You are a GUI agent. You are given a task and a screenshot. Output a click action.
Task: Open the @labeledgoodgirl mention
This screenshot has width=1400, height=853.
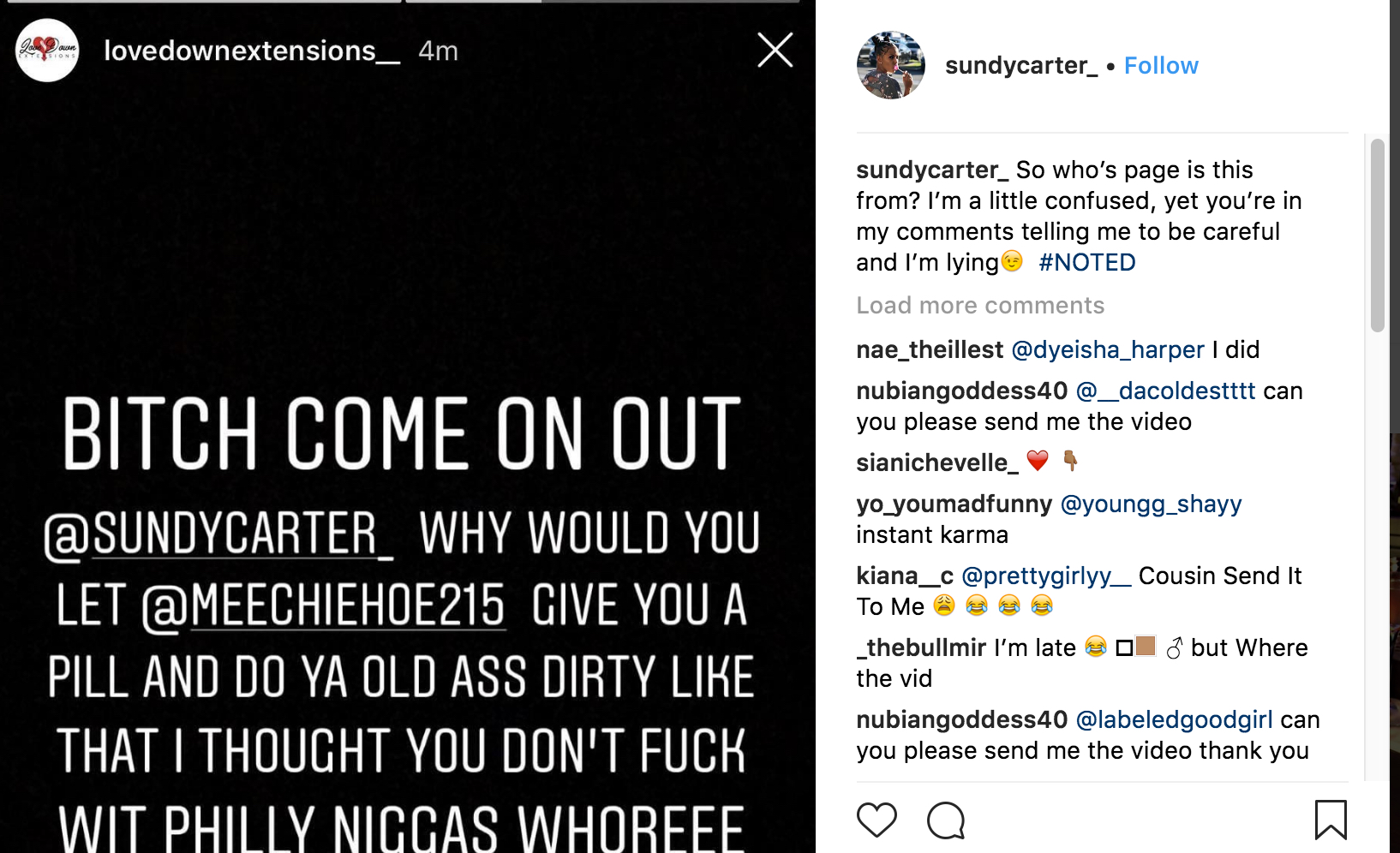point(1174,720)
